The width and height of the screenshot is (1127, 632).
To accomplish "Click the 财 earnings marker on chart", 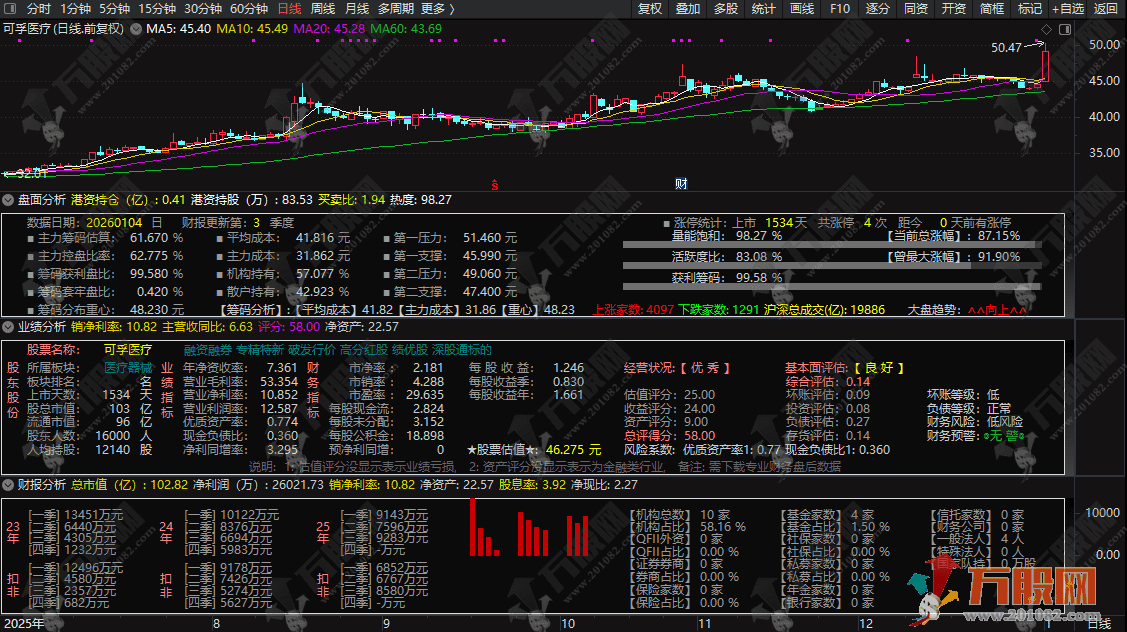I will coord(681,184).
